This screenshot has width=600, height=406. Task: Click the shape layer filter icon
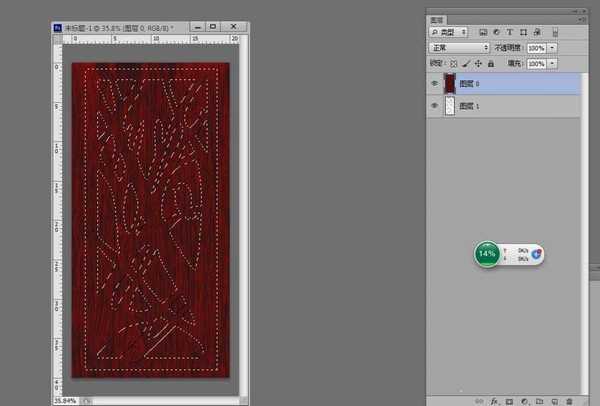[x=524, y=32]
